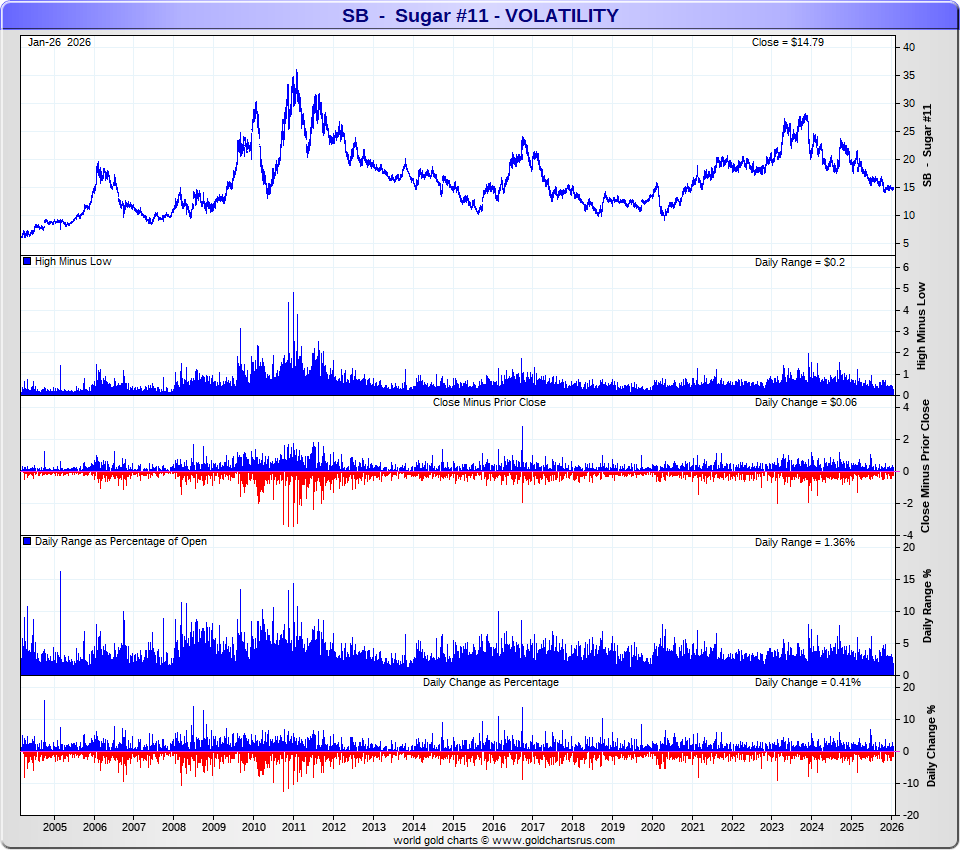The image size is (960, 850).
Task: Click the 2006 x-axis year label
Action: click(x=94, y=827)
